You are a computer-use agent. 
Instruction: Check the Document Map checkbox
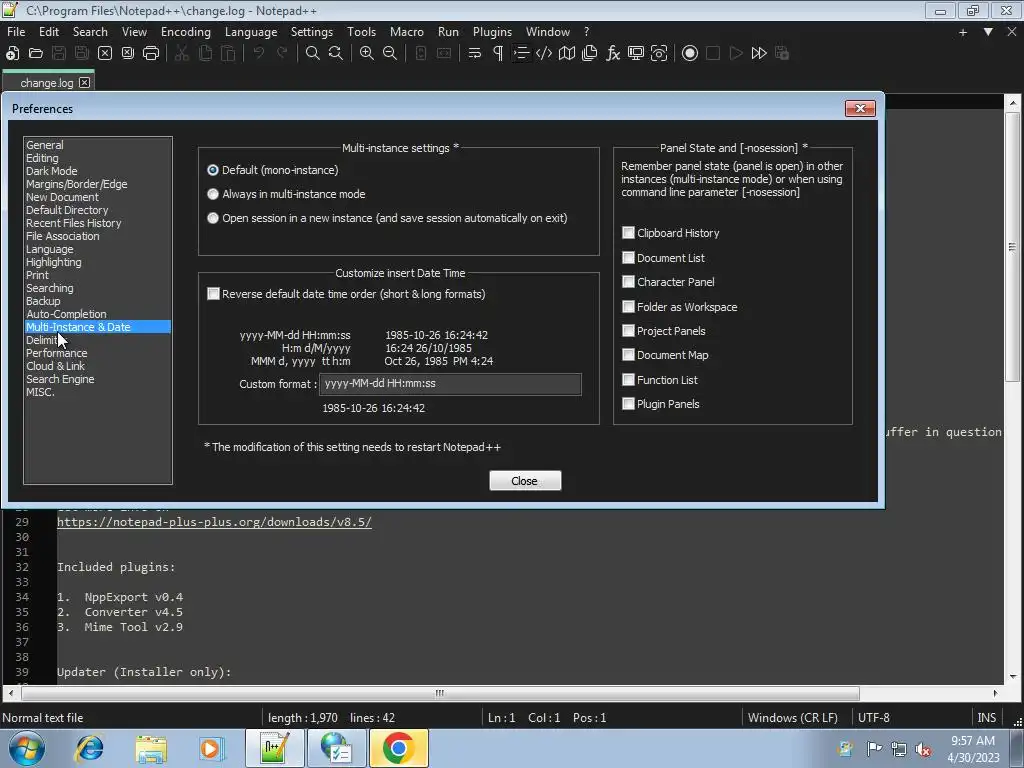pyautogui.click(x=628, y=355)
